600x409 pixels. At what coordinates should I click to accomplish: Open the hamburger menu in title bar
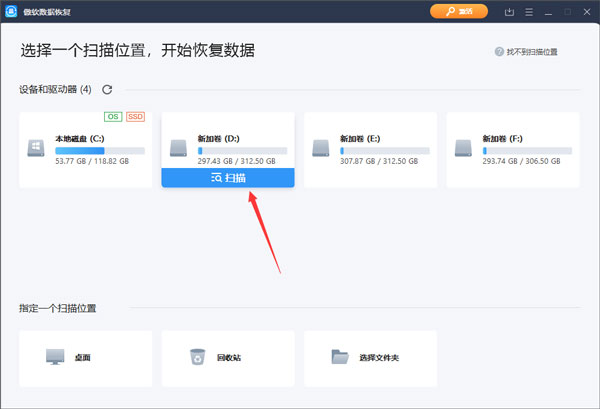529,12
